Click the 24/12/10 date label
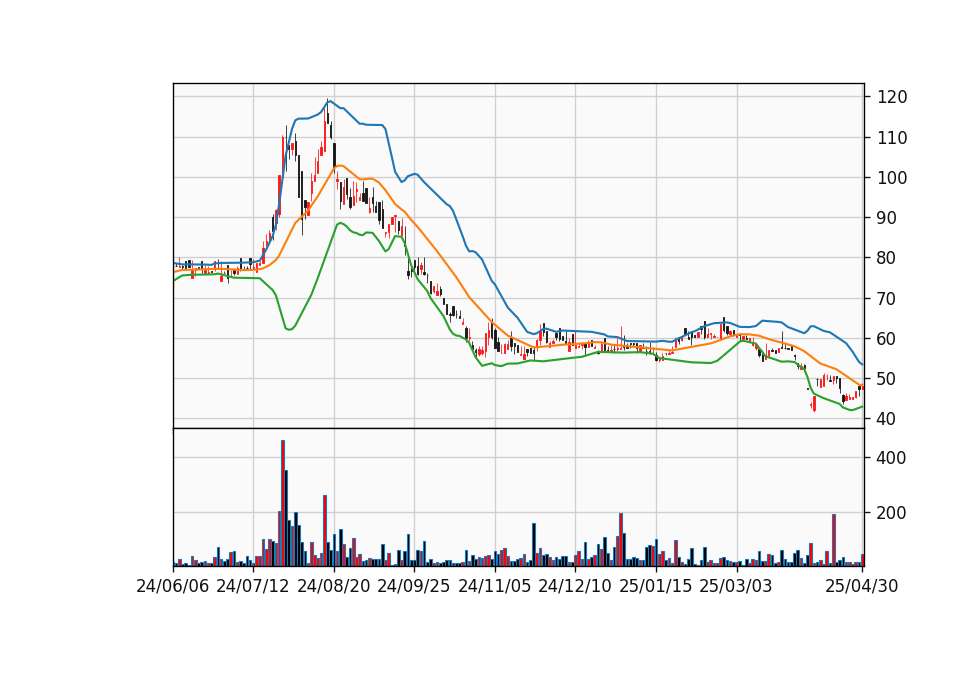 pyautogui.click(x=575, y=586)
